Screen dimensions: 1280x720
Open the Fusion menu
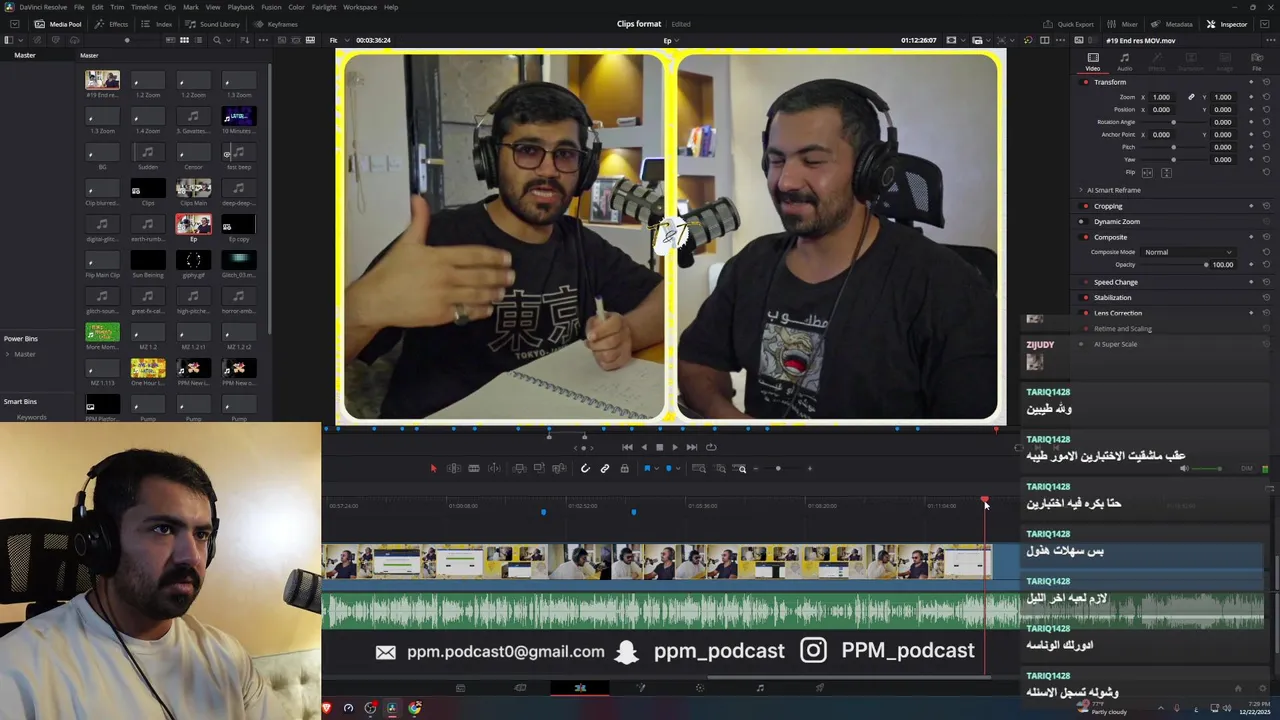(x=271, y=7)
